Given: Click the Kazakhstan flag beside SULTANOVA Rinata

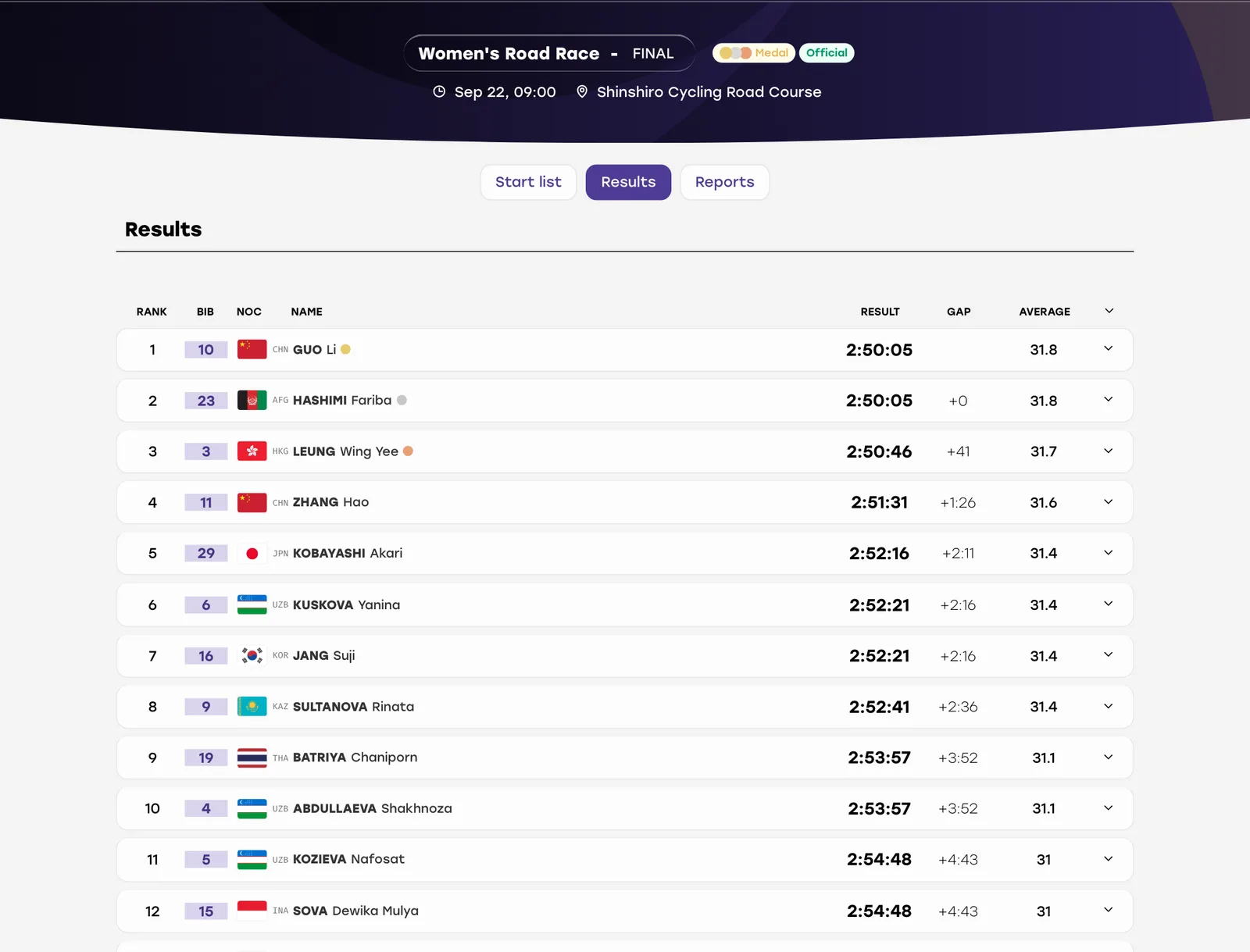Looking at the screenshot, I should [x=252, y=706].
